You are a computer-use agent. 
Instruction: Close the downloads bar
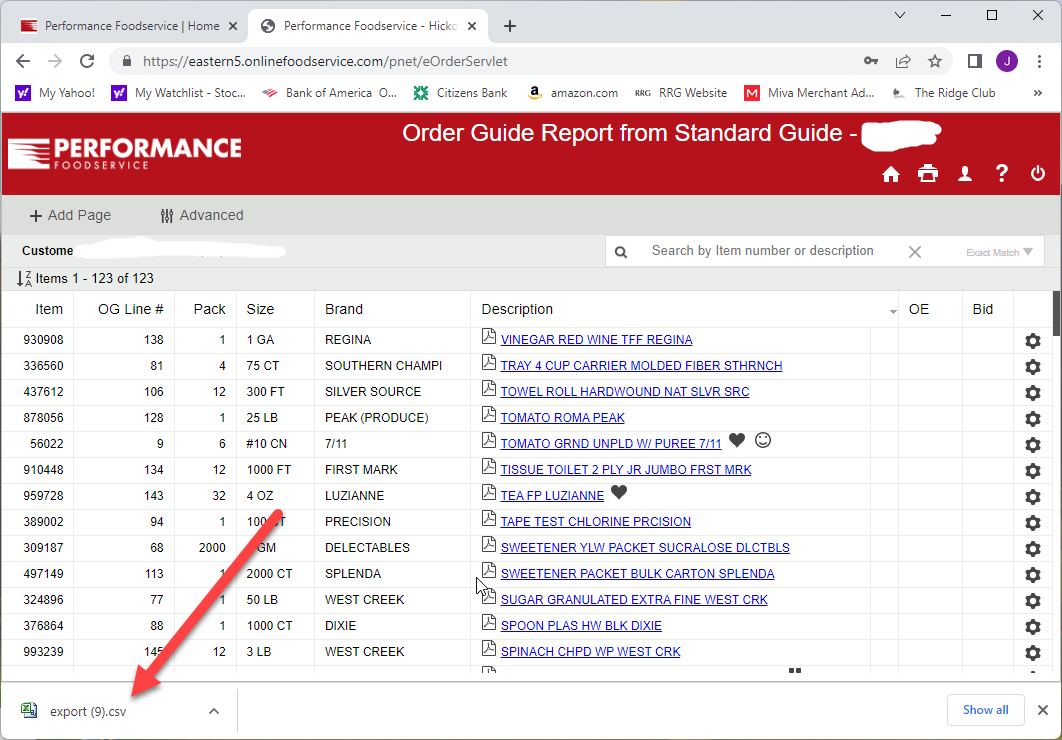pyautogui.click(x=1043, y=710)
